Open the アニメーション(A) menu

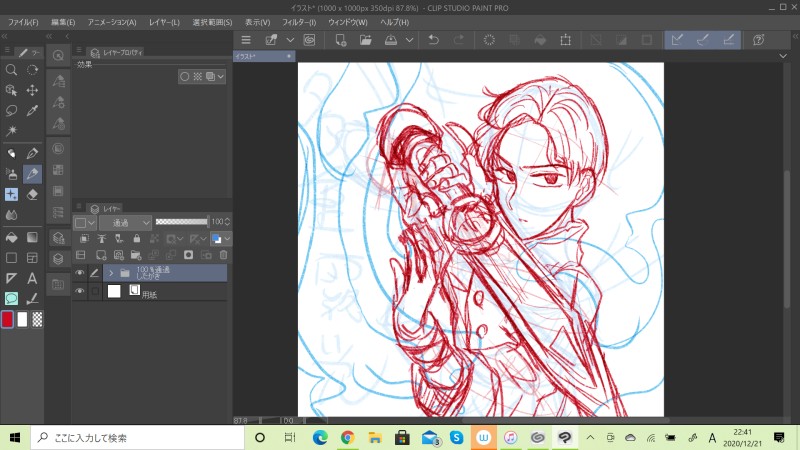click(112, 22)
